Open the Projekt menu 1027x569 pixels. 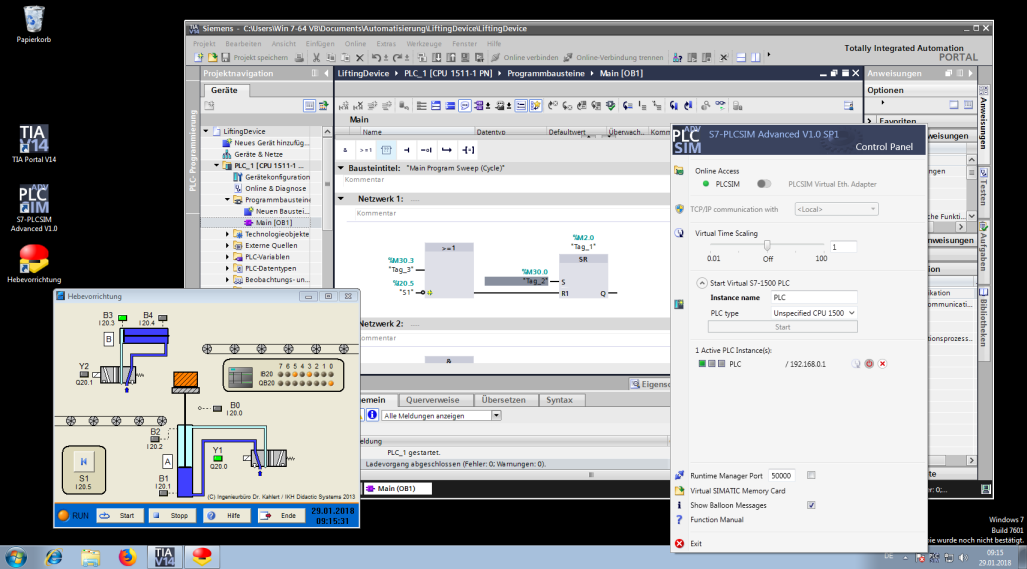point(204,44)
